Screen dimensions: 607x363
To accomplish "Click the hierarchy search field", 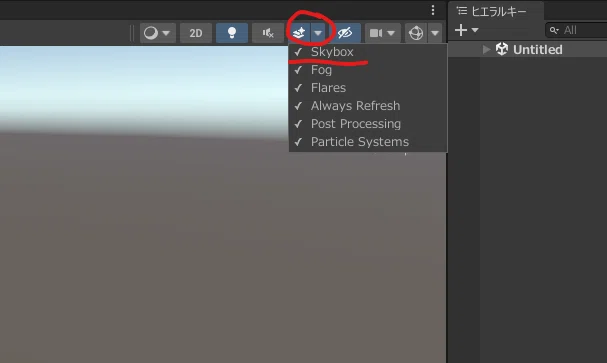I will pyautogui.click(x=576, y=30).
